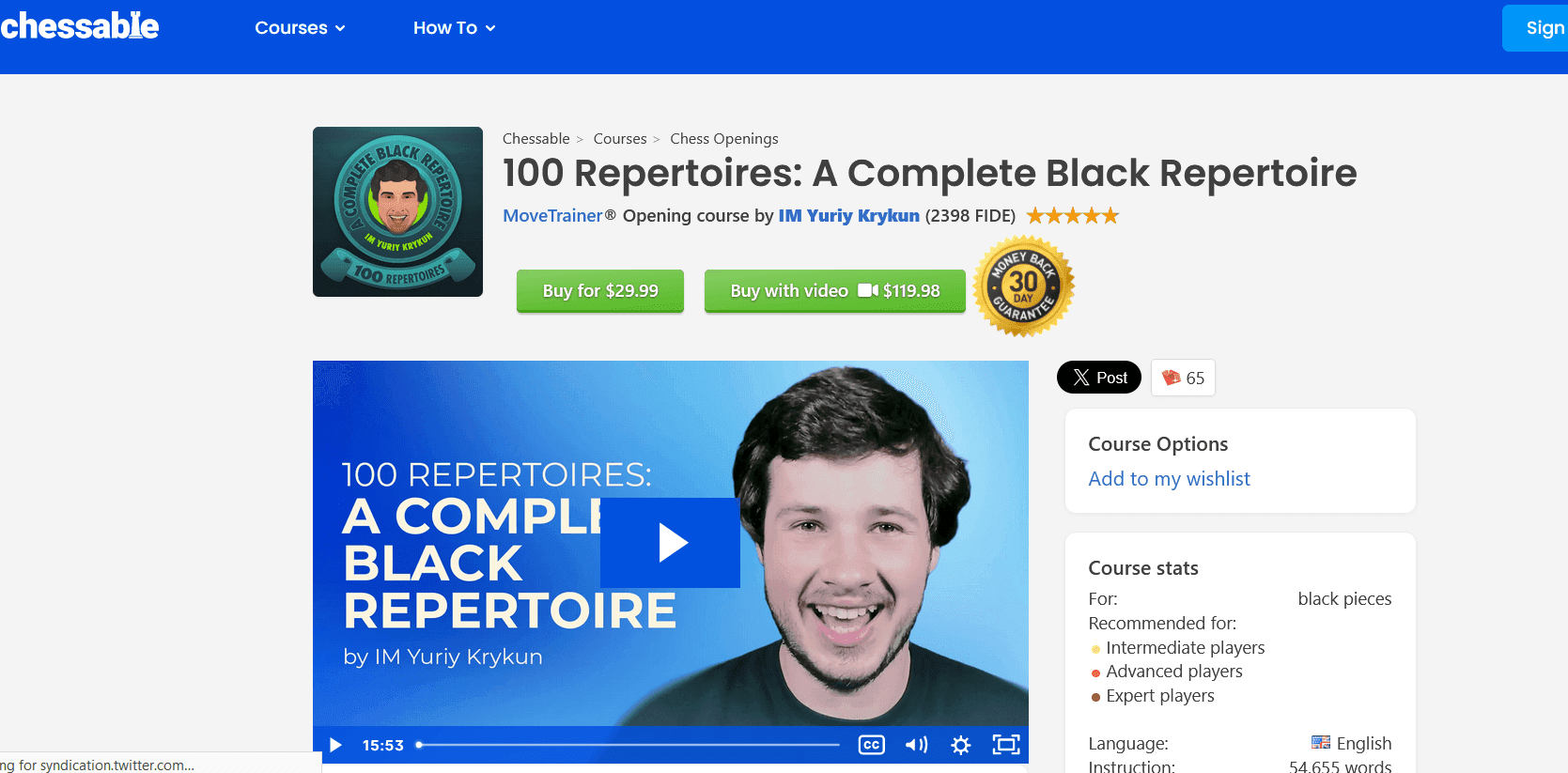Seek on the video progress bar
This screenshot has width=1568, height=773.
pyautogui.click(x=628, y=745)
